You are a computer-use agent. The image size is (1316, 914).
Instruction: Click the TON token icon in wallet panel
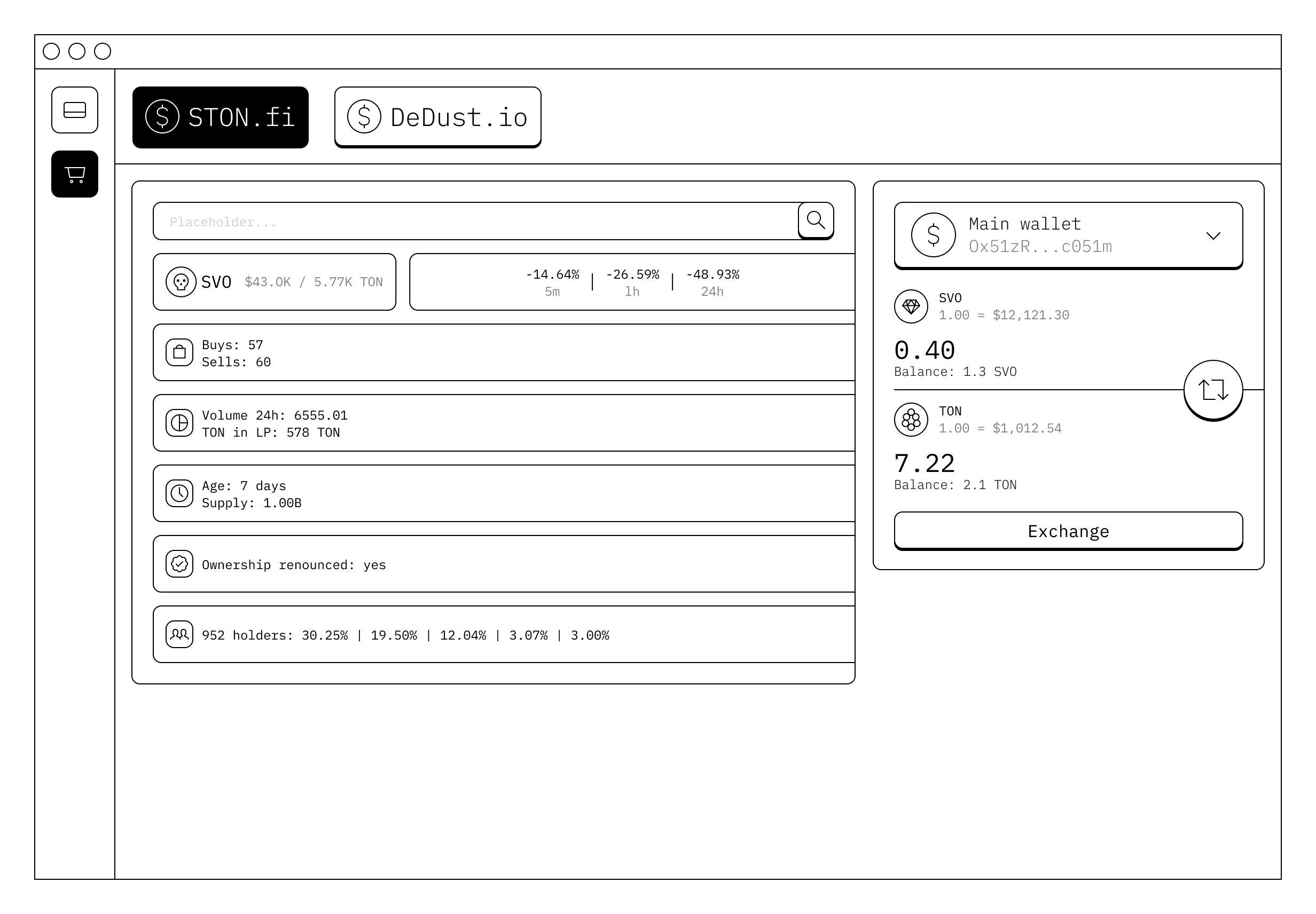tap(911, 419)
